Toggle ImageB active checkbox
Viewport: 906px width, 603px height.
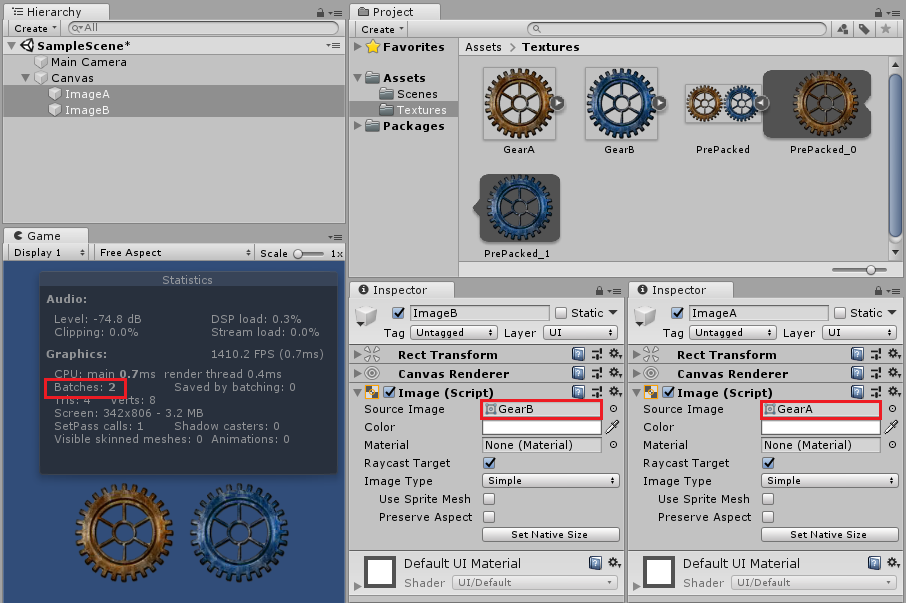(398, 313)
